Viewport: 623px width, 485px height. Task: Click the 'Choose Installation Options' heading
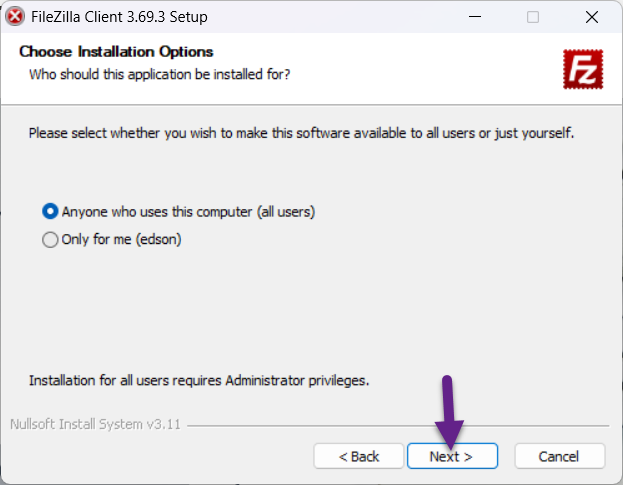click(x=116, y=52)
